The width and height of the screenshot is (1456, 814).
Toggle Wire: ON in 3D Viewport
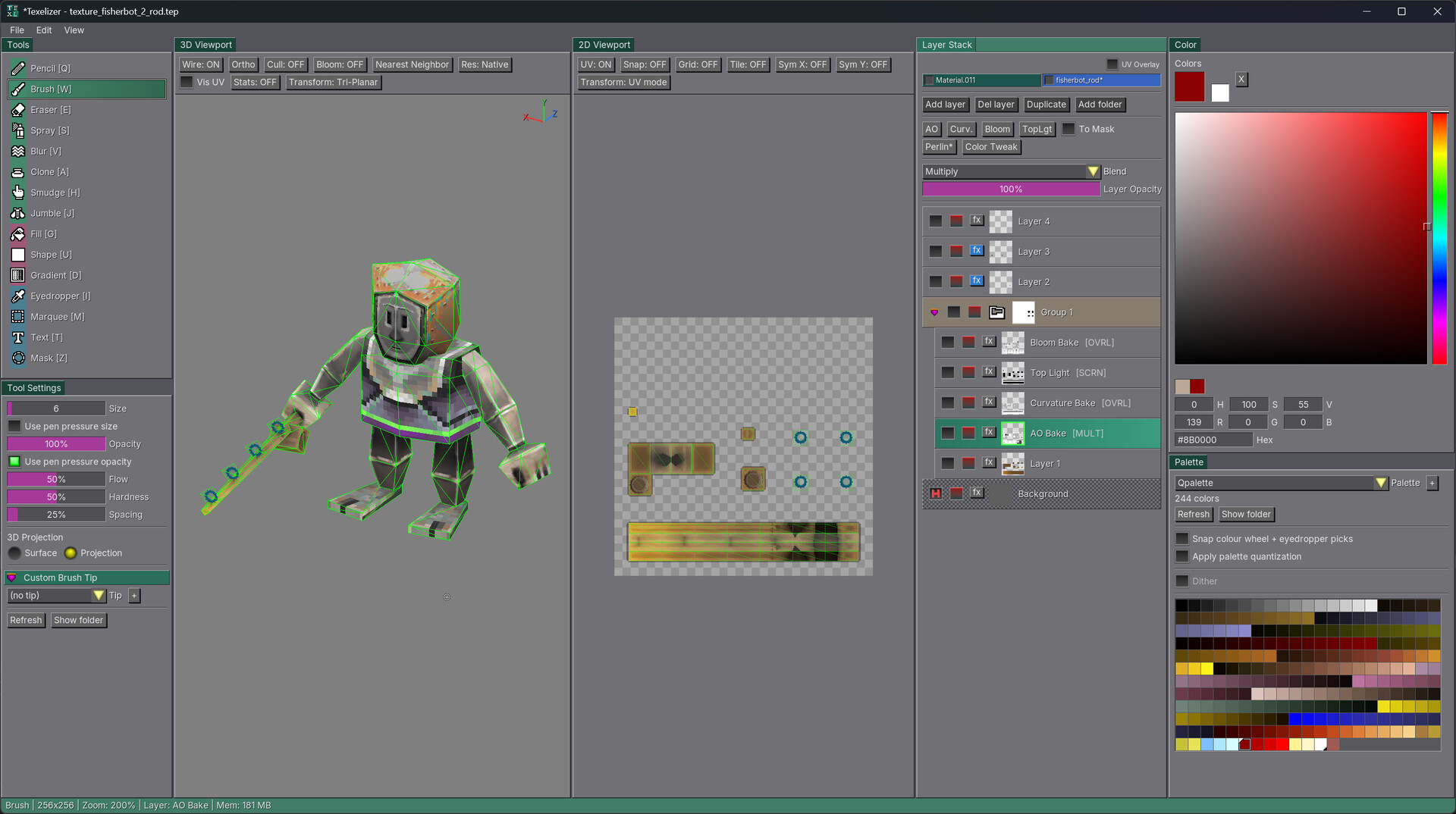200,64
